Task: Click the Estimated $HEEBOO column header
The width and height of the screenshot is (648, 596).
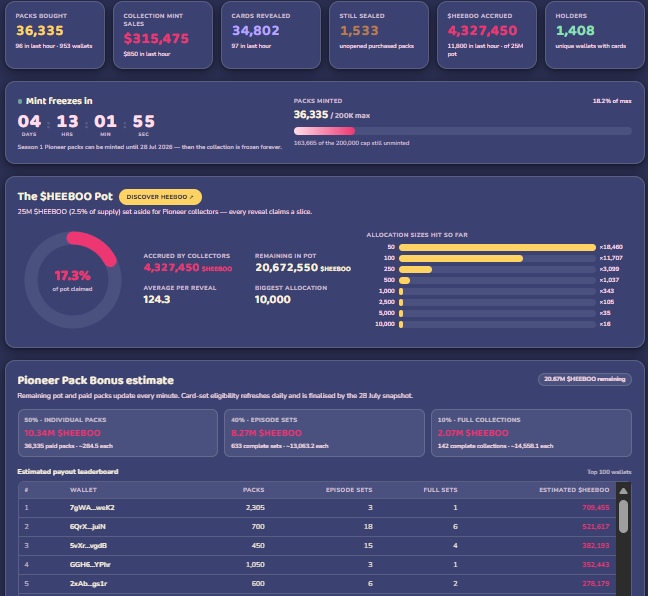Action: tap(574, 490)
